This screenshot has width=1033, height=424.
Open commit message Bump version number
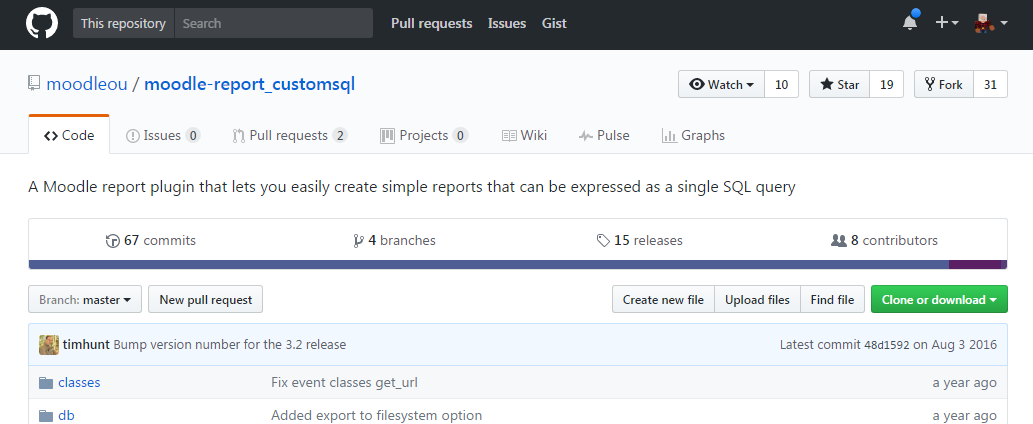(230, 344)
